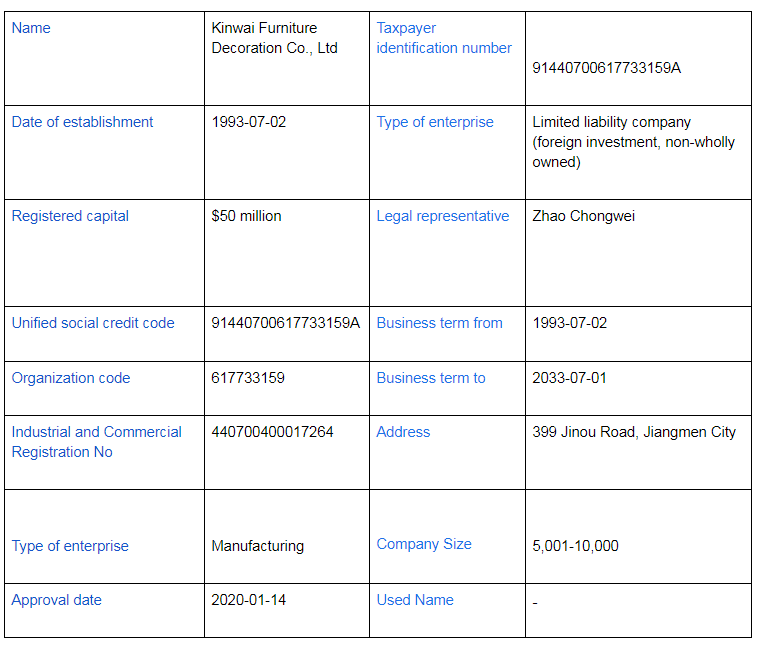Screen dimensions: 765x646
Task: Select credit code value beside Unified social credit code
Action: pyautogui.click(x=285, y=323)
